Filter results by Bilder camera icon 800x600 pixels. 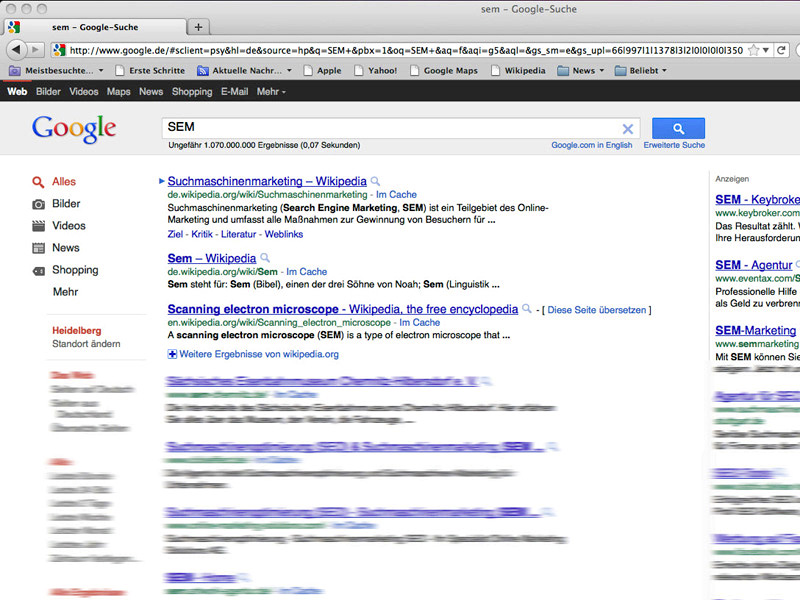pyautogui.click(x=38, y=204)
